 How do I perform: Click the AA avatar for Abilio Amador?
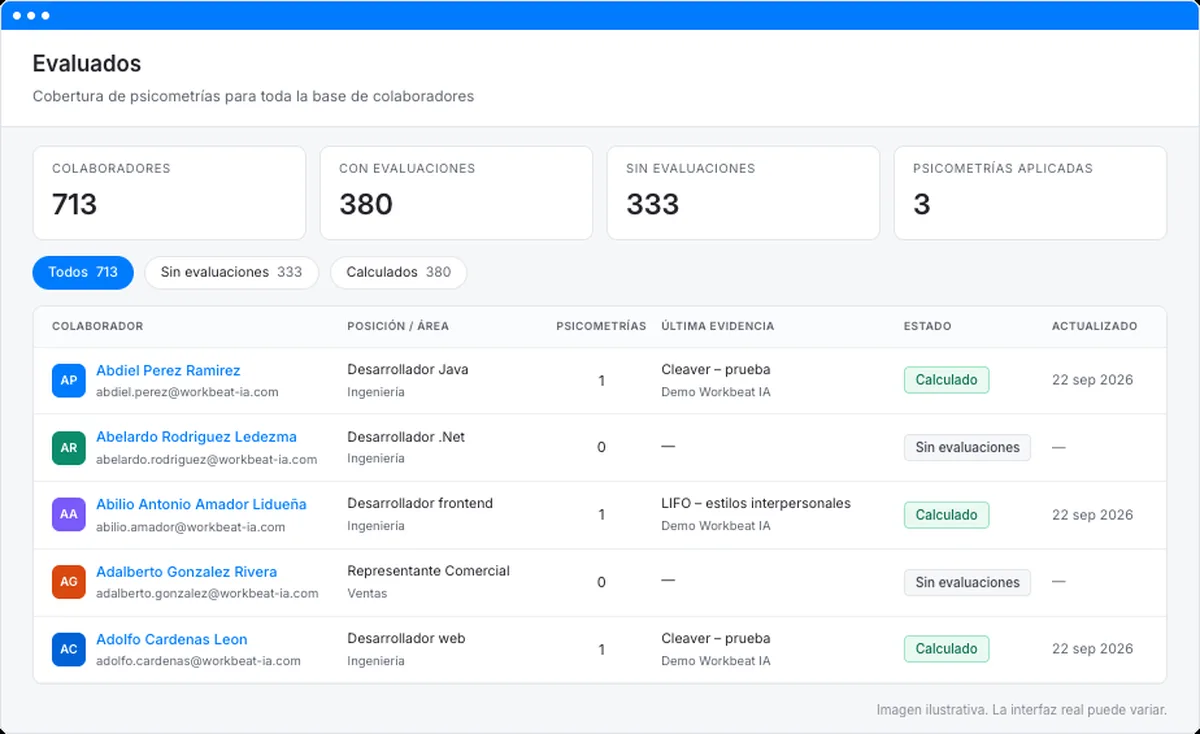tap(68, 515)
